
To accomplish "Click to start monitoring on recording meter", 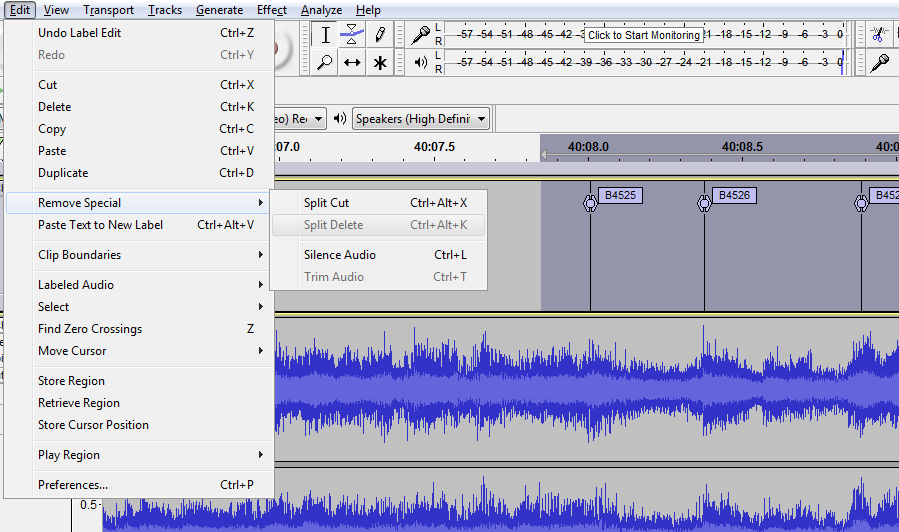I will [x=644, y=35].
